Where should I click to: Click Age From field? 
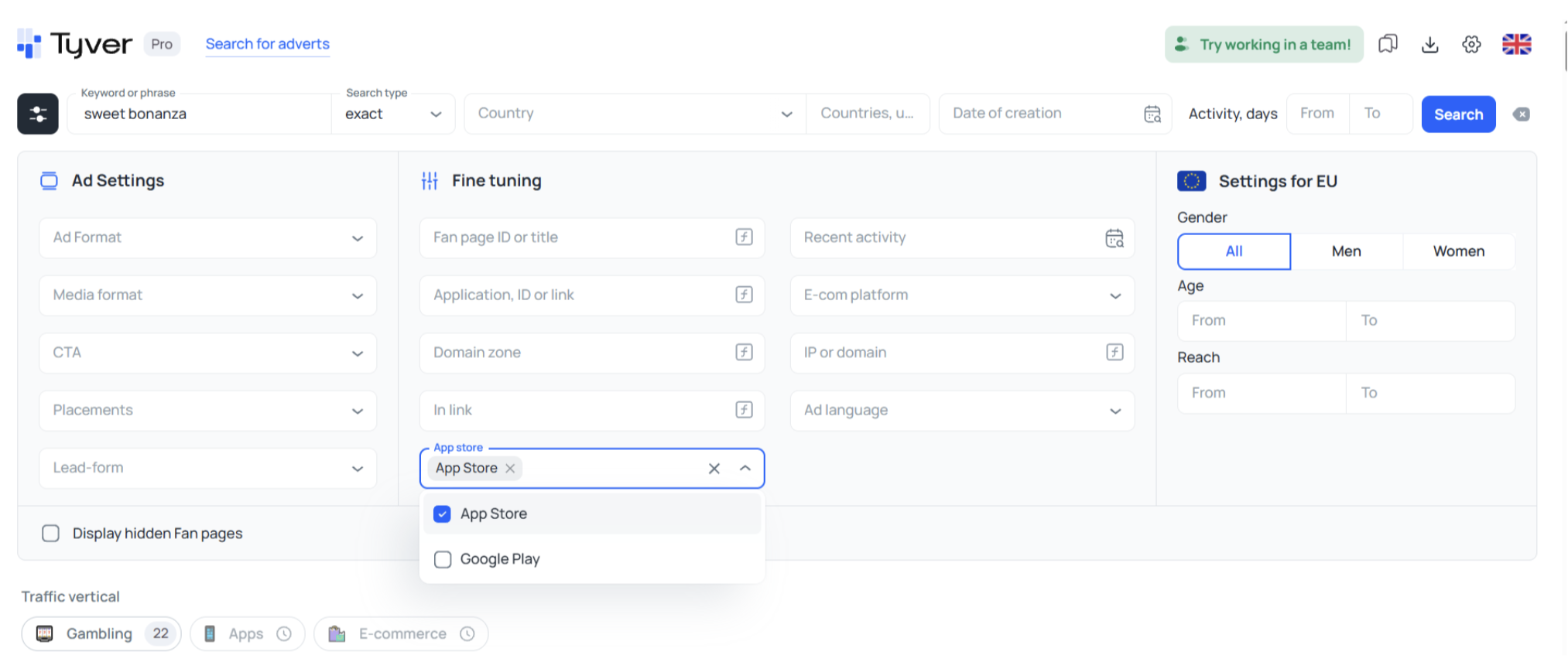[1262, 321]
